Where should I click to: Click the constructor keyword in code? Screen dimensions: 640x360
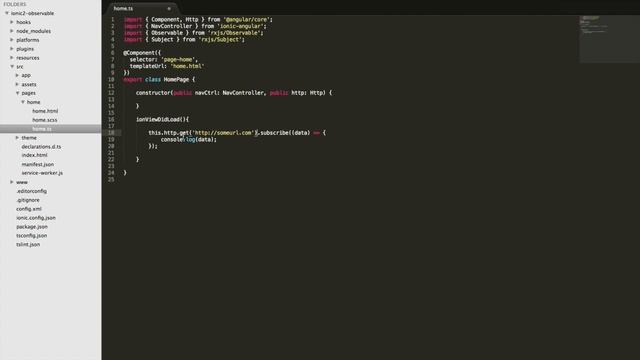point(153,93)
